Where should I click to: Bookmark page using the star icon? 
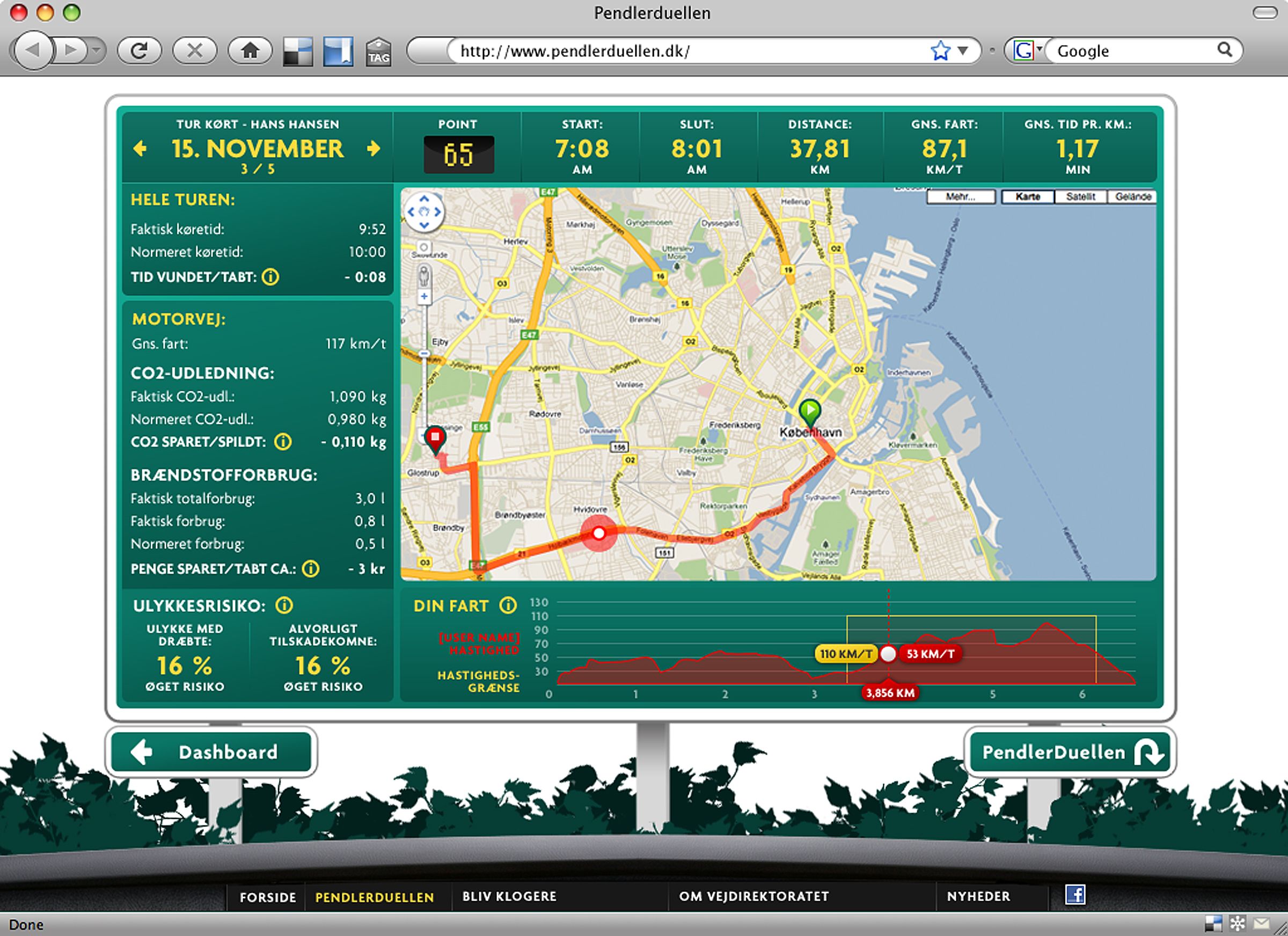[940, 51]
